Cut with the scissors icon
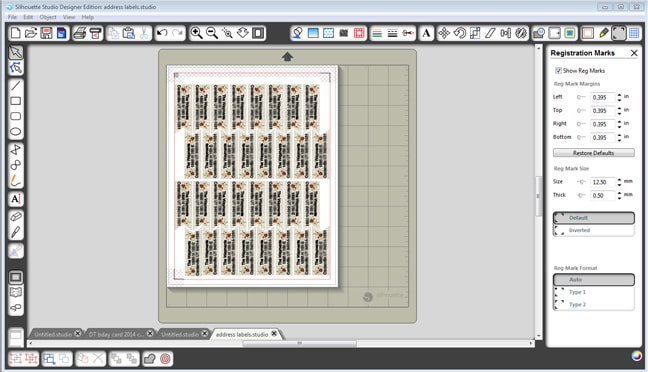The image size is (648, 372). click(144, 33)
